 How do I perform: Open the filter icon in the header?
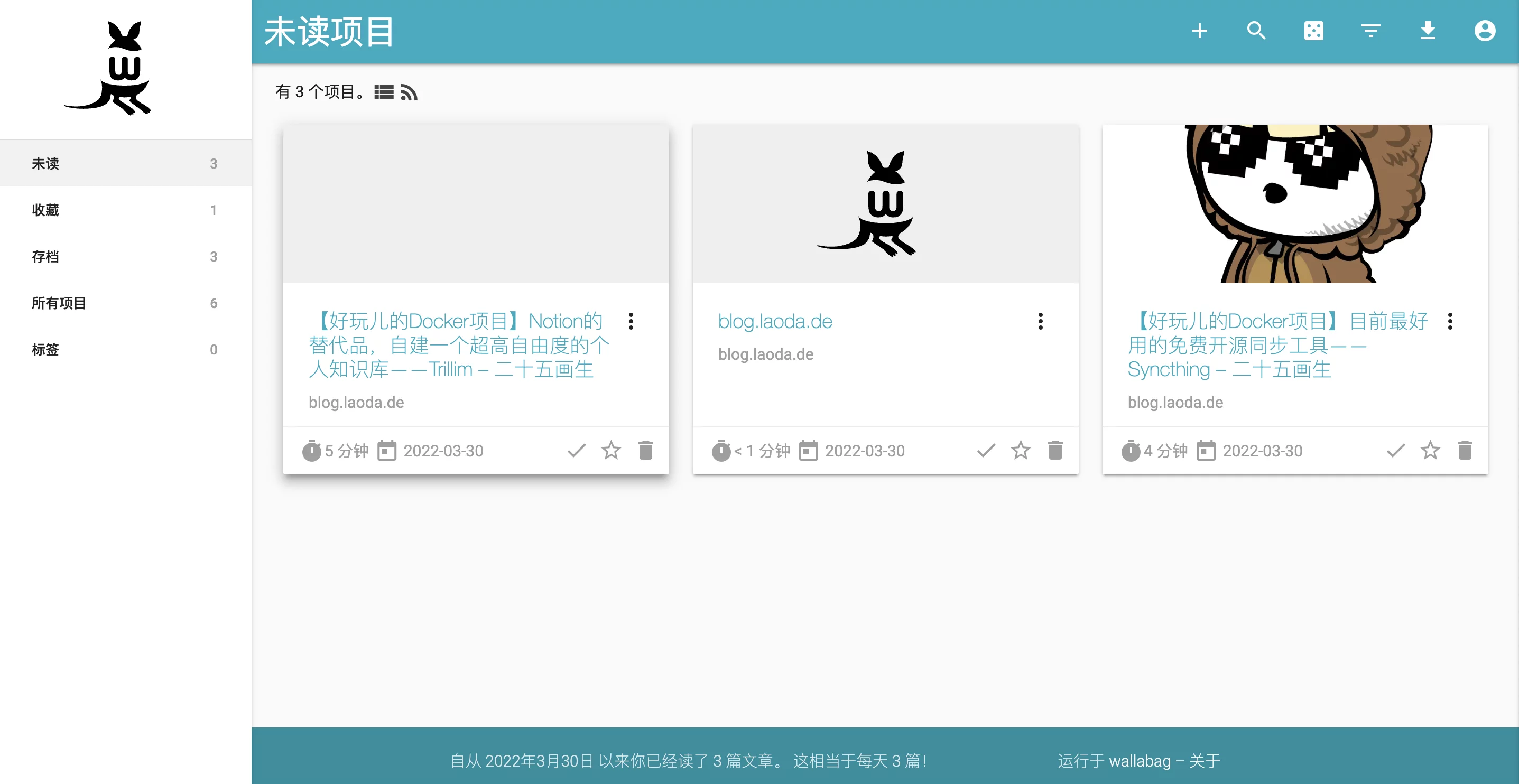[x=1370, y=31]
